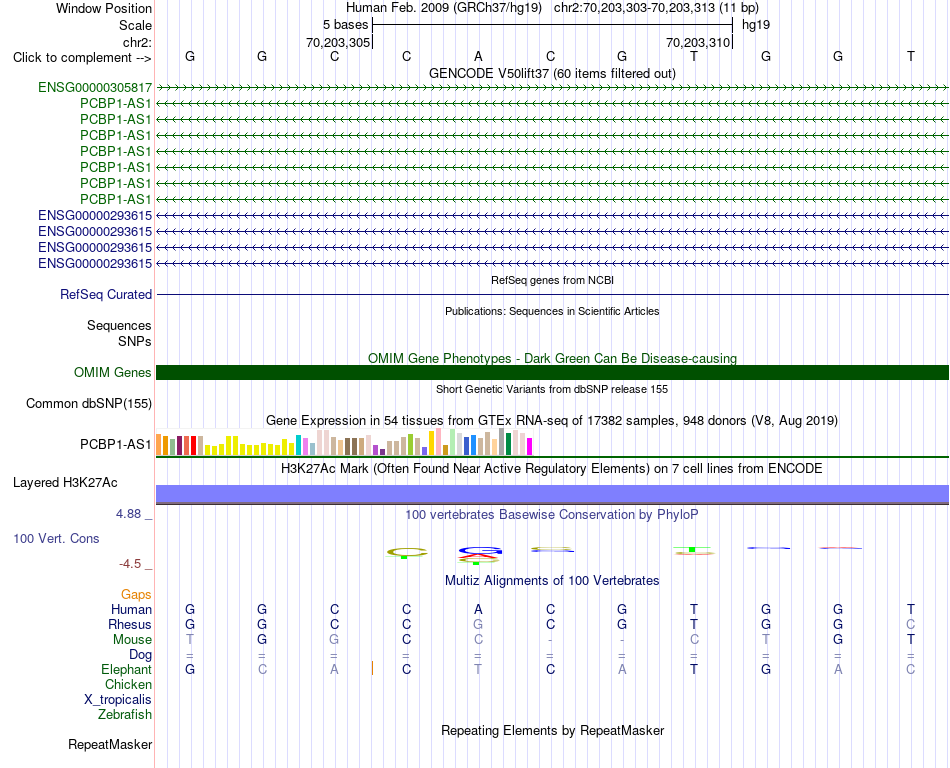Open 'Publications: Sequences in Scientific Articles' title
The width and height of the screenshot is (950, 768).
click(552, 311)
